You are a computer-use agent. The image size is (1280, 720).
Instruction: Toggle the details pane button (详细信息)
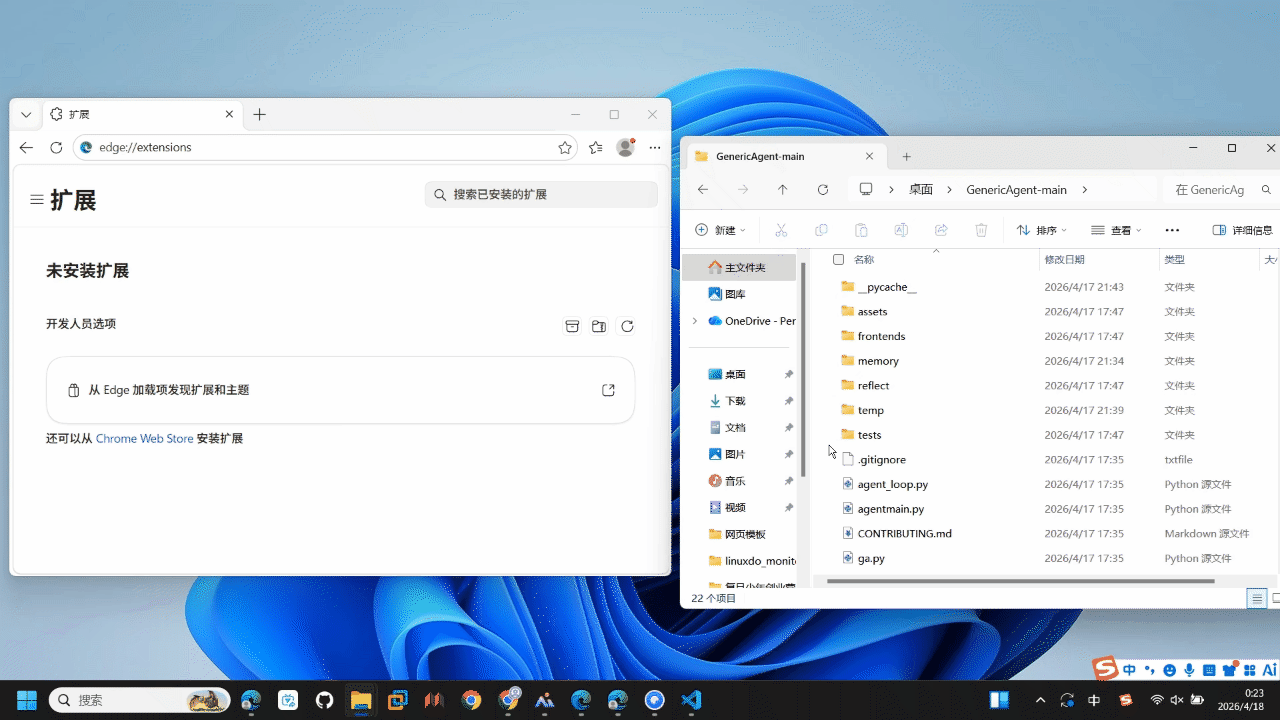coord(1242,230)
